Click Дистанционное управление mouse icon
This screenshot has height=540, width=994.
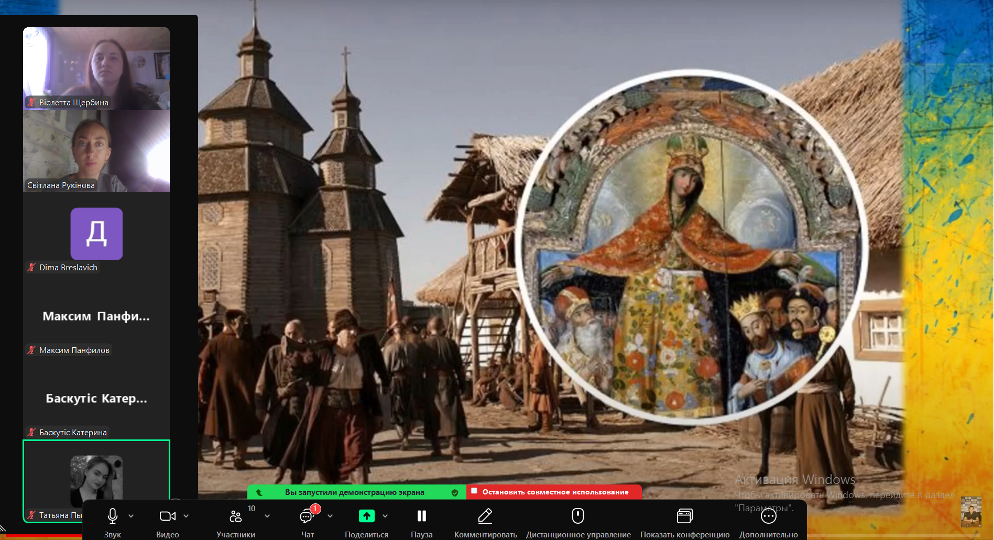click(578, 516)
